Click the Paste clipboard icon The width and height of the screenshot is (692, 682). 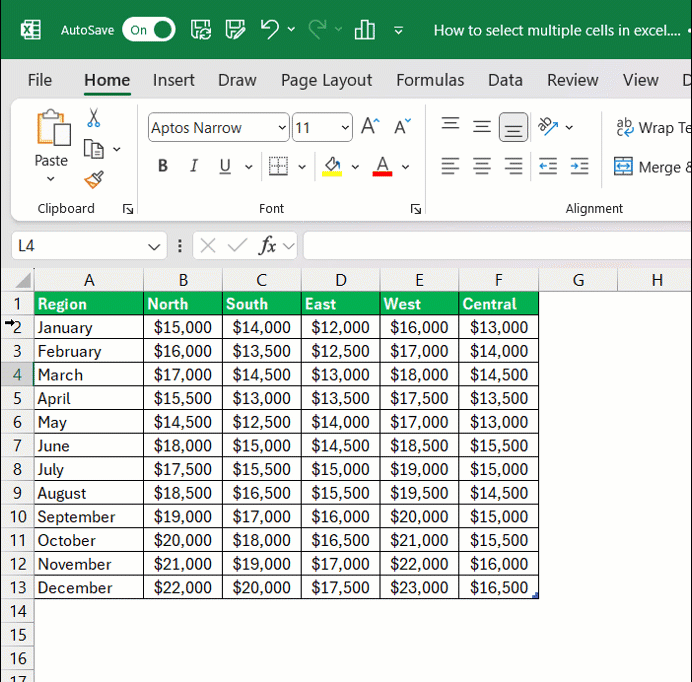(x=53, y=128)
